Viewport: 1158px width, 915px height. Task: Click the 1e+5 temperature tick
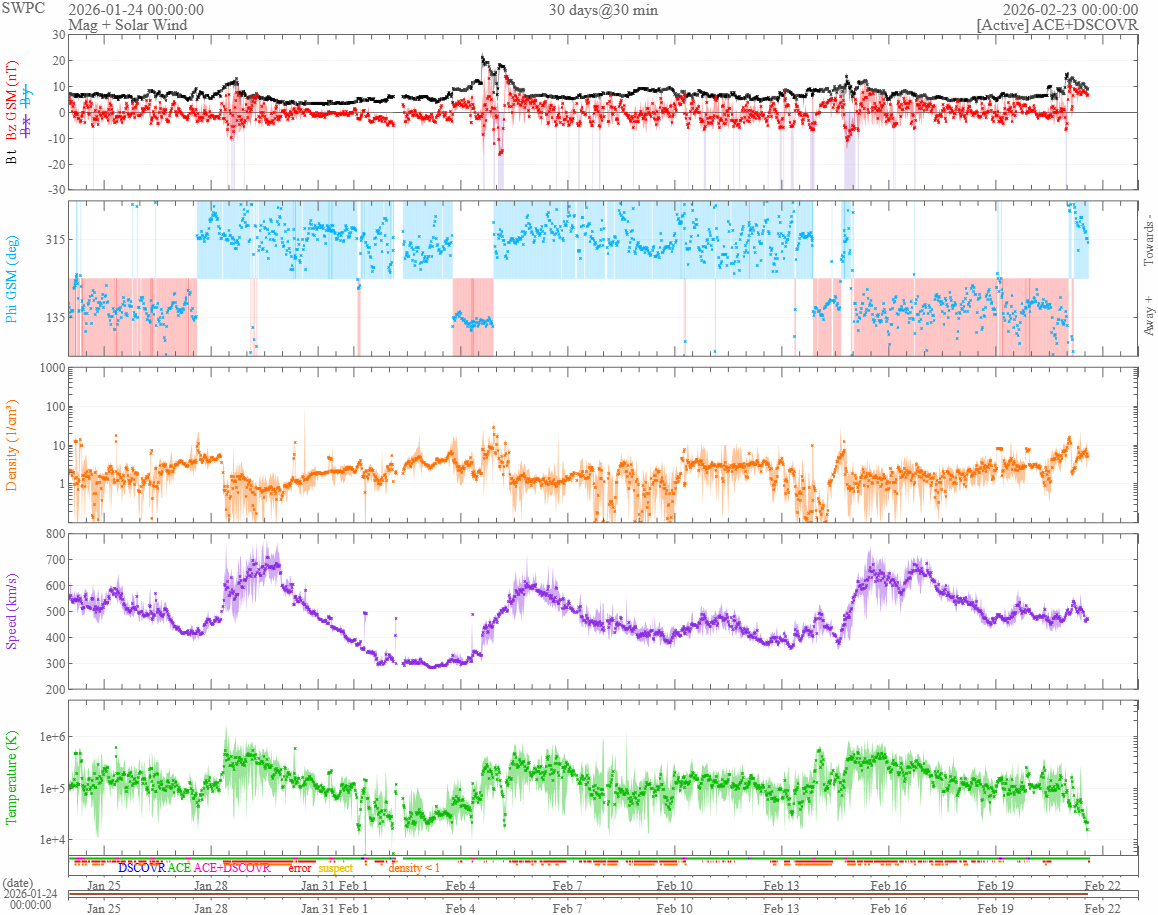pyautogui.click(x=52, y=789)
